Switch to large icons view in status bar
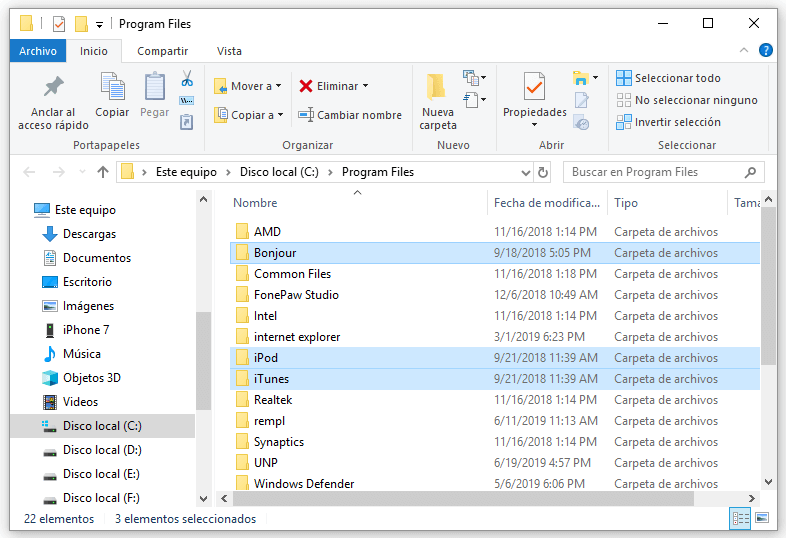 point(762,518)
